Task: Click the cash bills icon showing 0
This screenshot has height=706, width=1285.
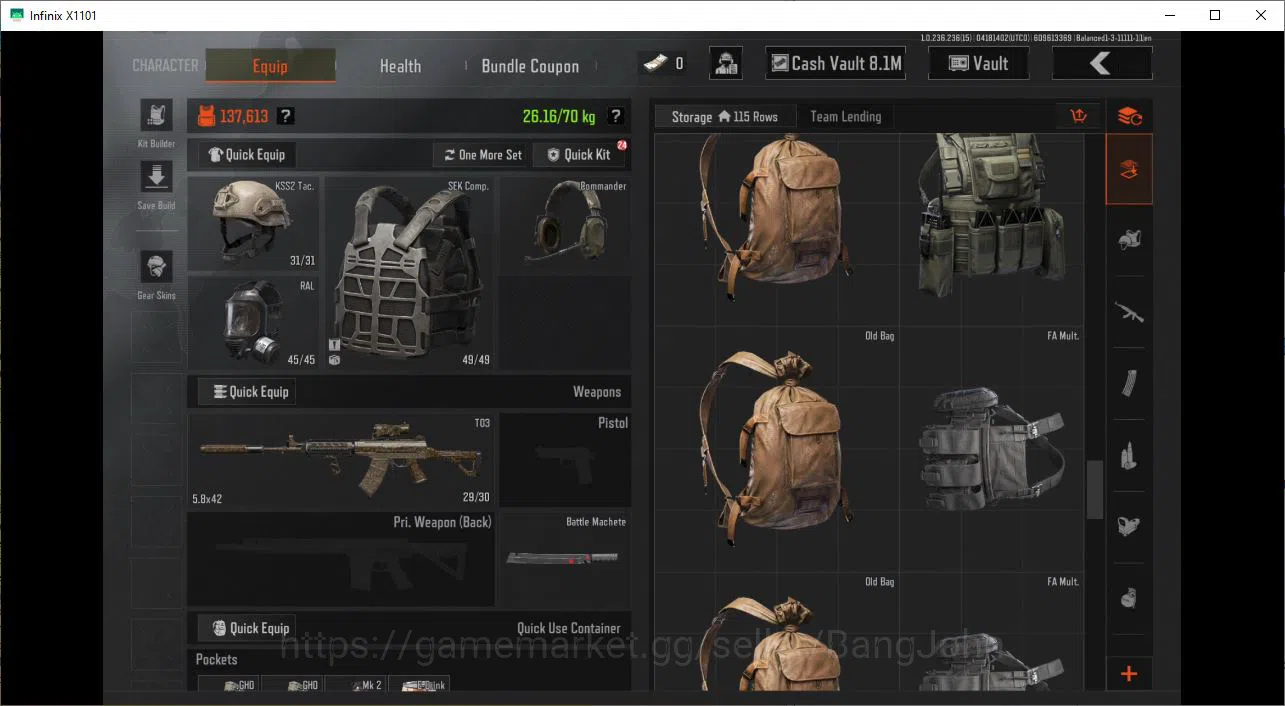Action: (x=655, y=63)
